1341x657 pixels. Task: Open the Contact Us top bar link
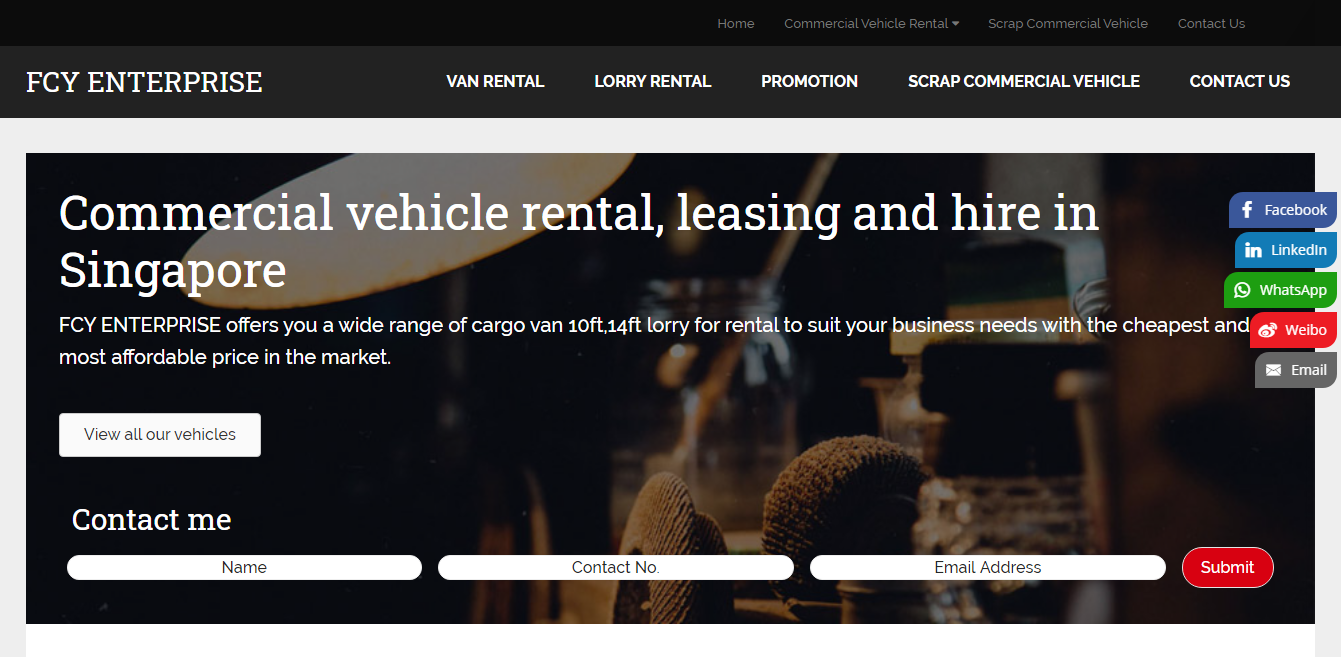[1211, 23]
